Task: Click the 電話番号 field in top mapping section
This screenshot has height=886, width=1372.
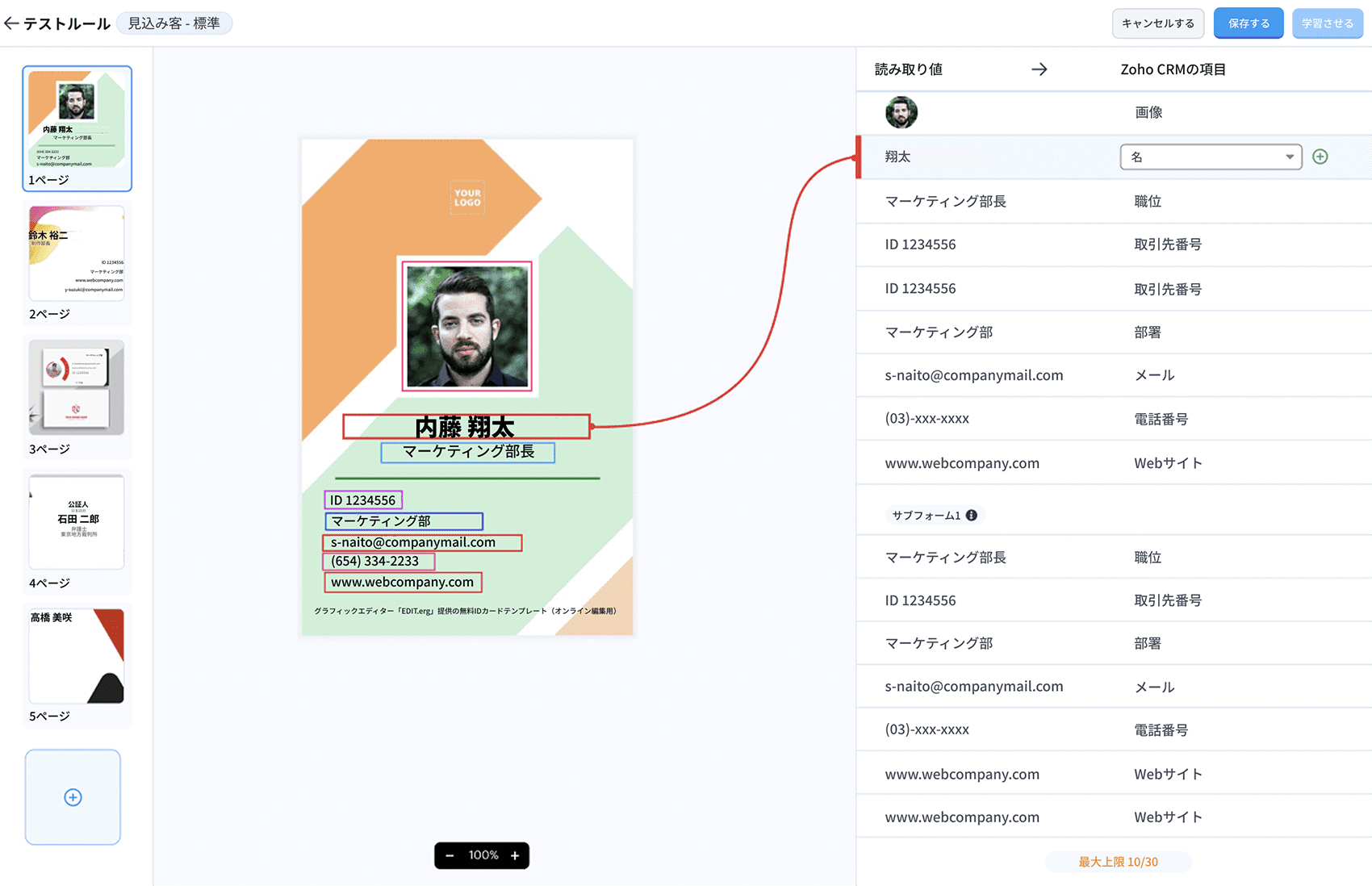Action: tap(1161, 419)
